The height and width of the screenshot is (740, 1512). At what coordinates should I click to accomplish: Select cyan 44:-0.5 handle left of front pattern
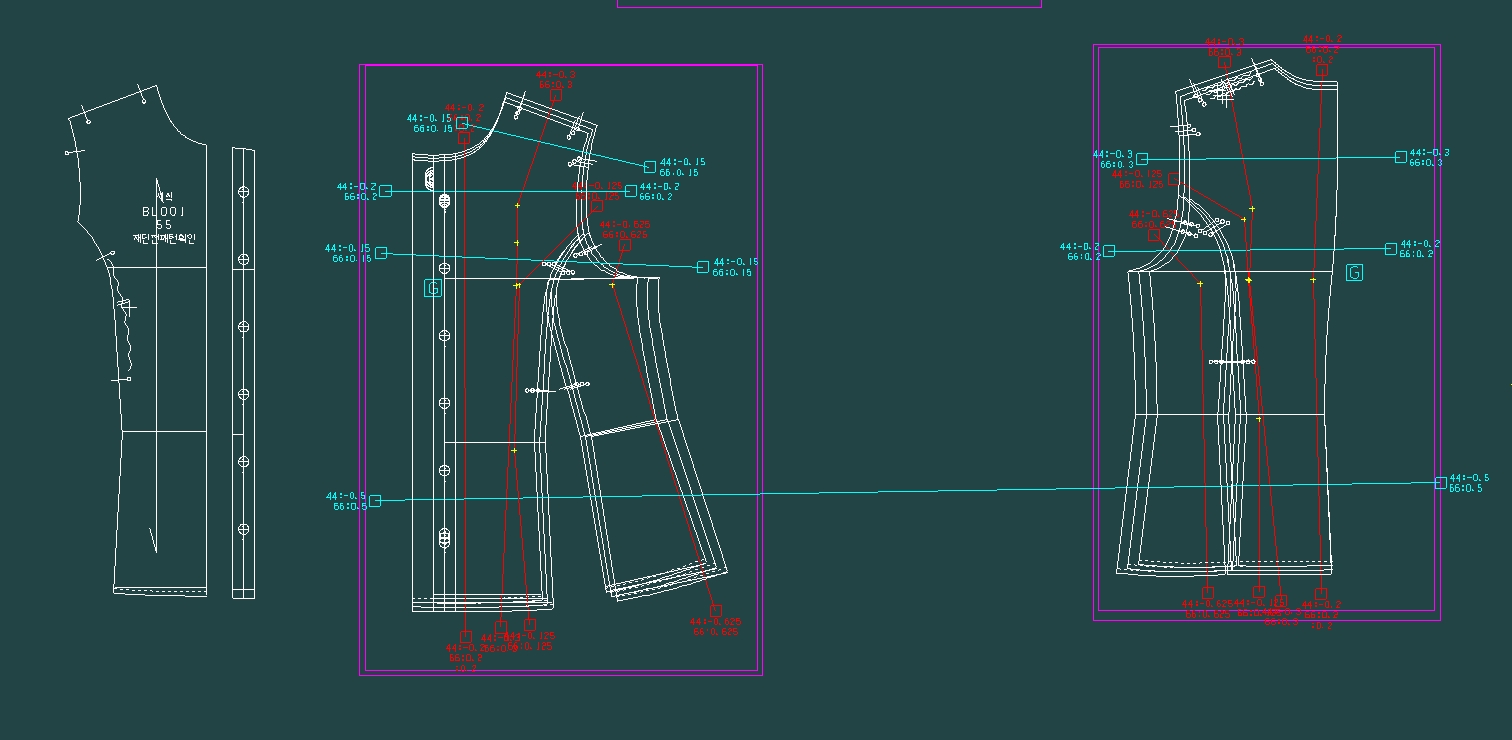coord(375,501)
